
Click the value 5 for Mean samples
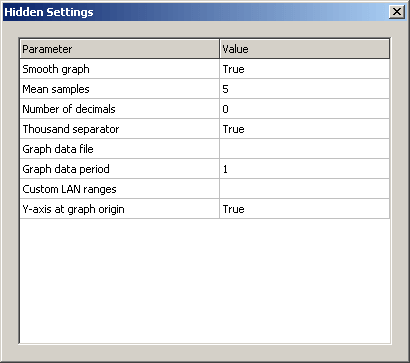pos(304,89)
